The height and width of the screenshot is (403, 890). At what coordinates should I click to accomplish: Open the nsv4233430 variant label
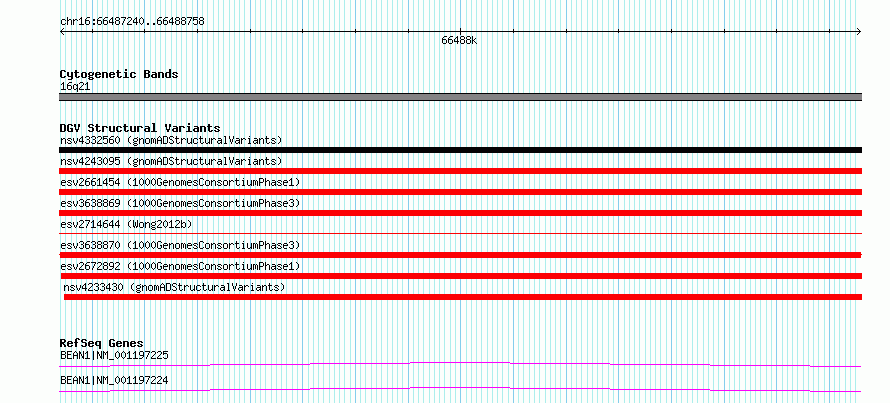(x=174, y=287)
